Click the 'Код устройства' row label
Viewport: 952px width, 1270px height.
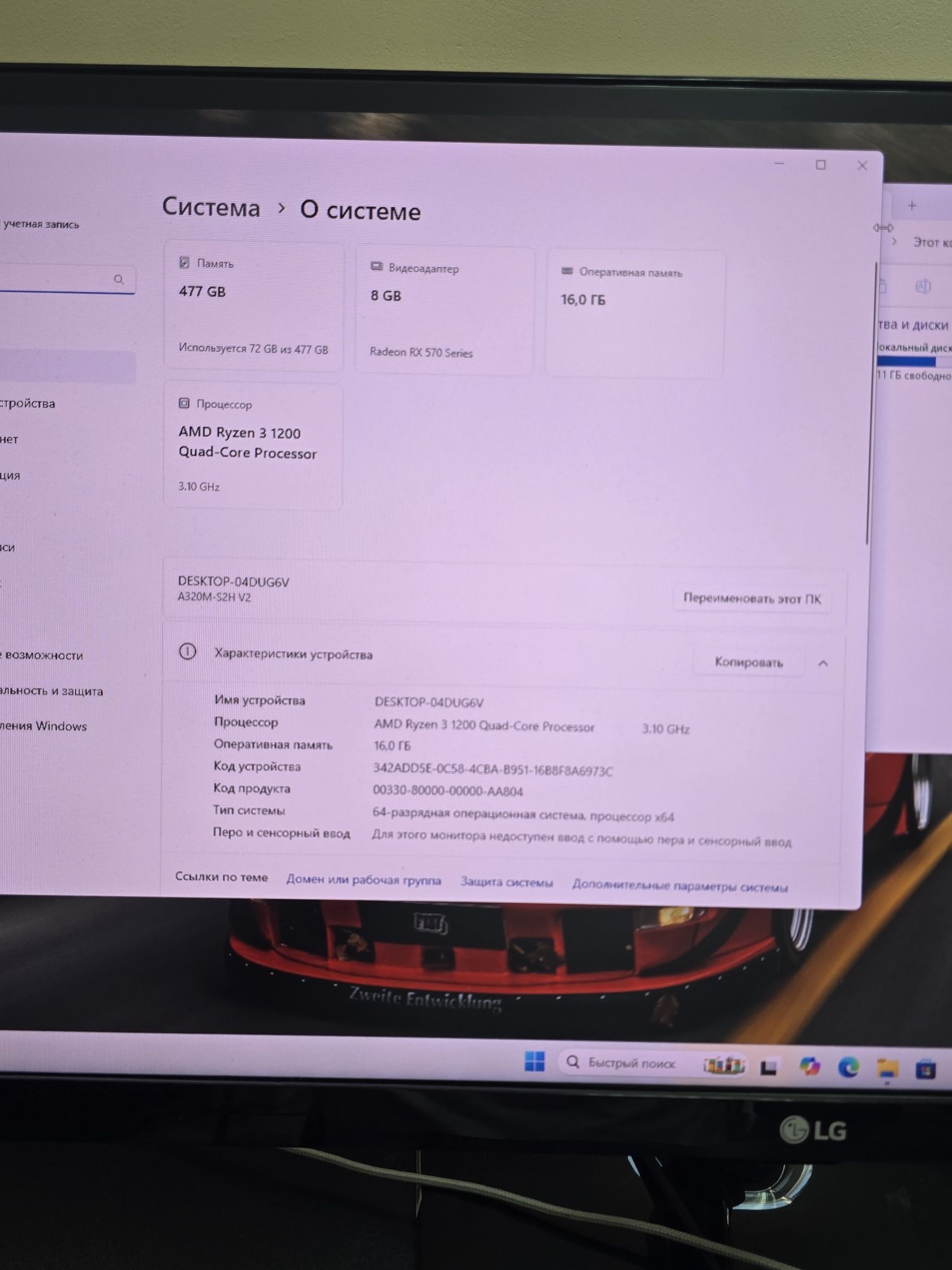click(x=257, y=766)
